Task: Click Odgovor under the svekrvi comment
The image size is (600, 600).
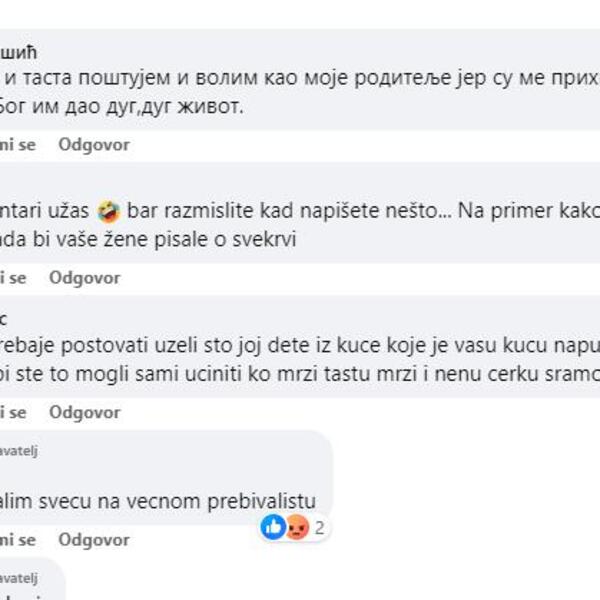Action: click(x=85, y=277)
